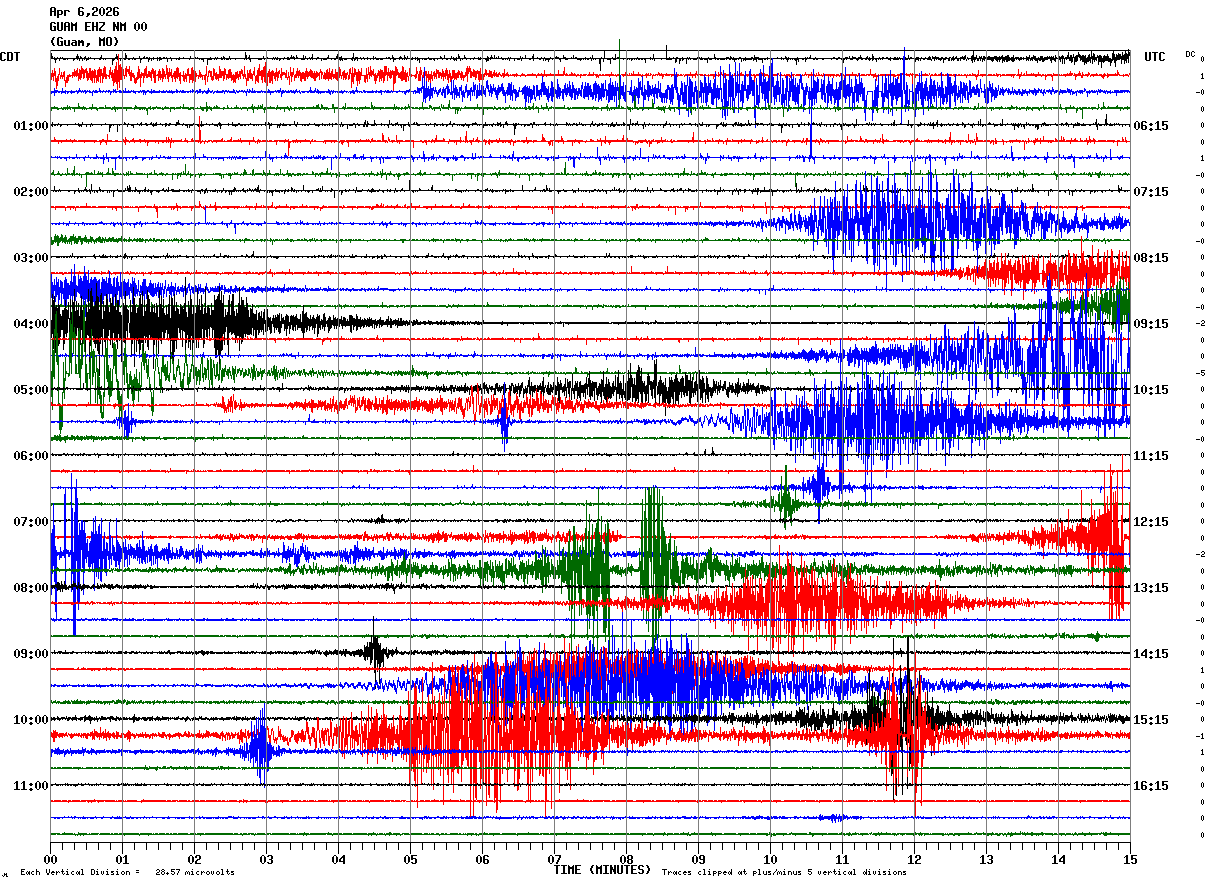The height and width of the screenshot is (886, 1210).
Task: Select the 11:00 CDT row label
Action: point(31,786)
